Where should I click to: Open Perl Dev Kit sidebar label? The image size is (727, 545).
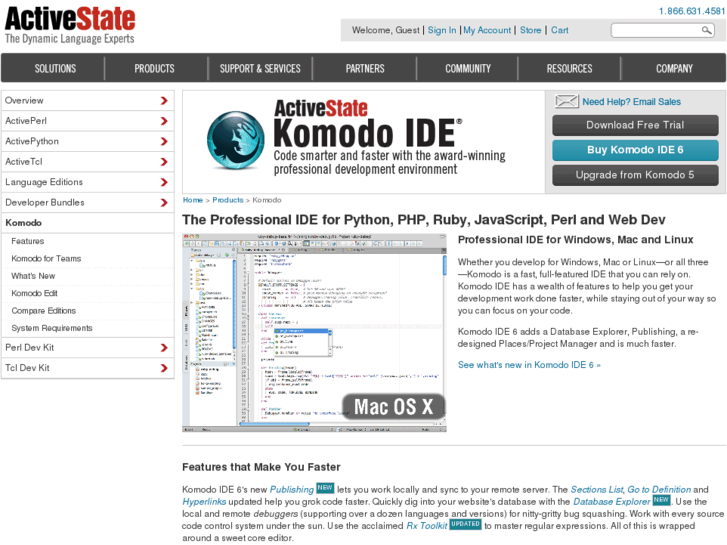click(29, 348)
